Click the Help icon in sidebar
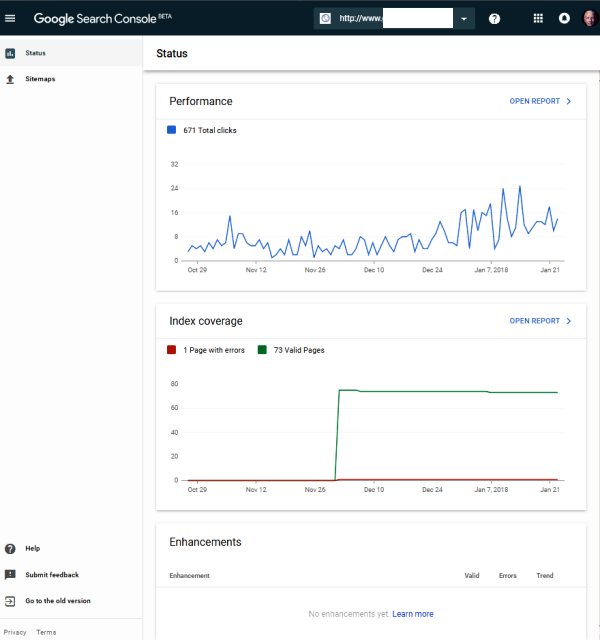The height and width of the screenshot is (640, 600). (x=10, y=549)
